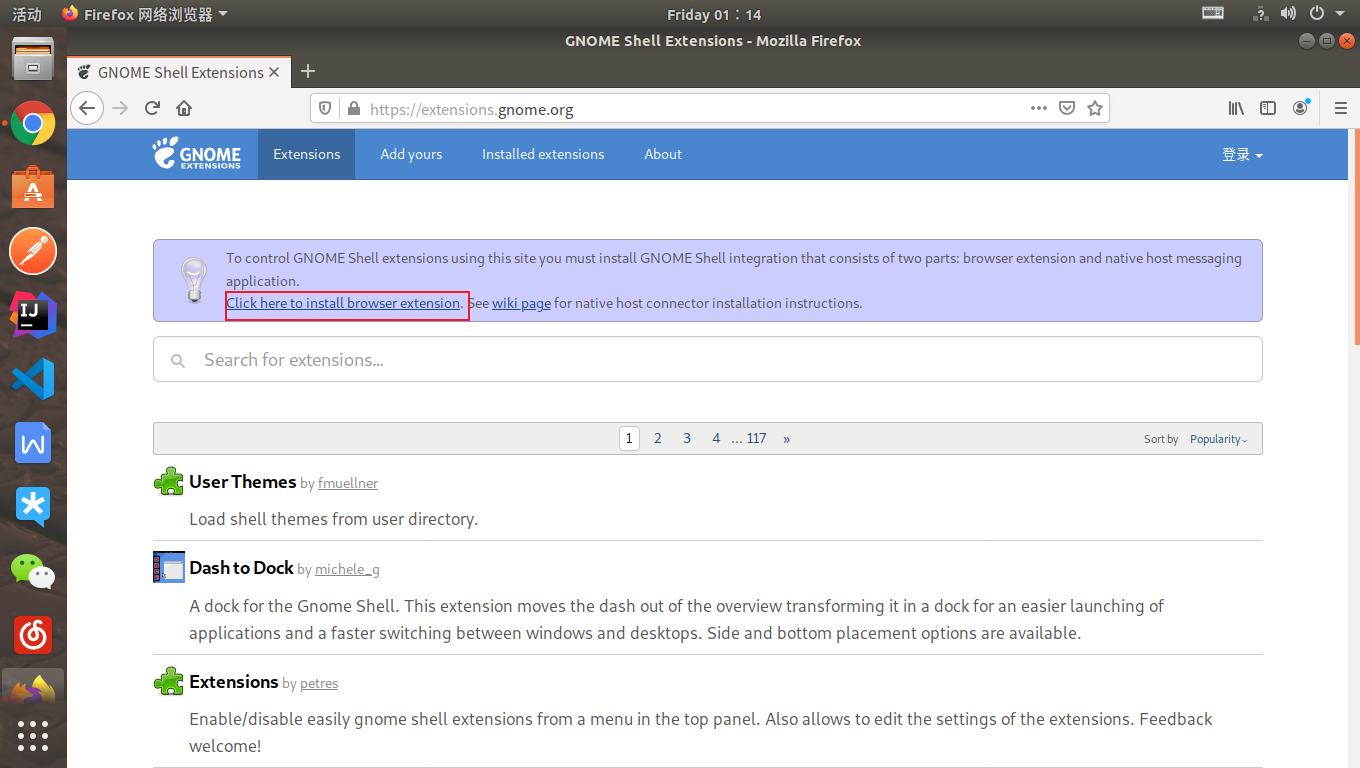Click the Dash to Dock extension icon

[168, 567]
